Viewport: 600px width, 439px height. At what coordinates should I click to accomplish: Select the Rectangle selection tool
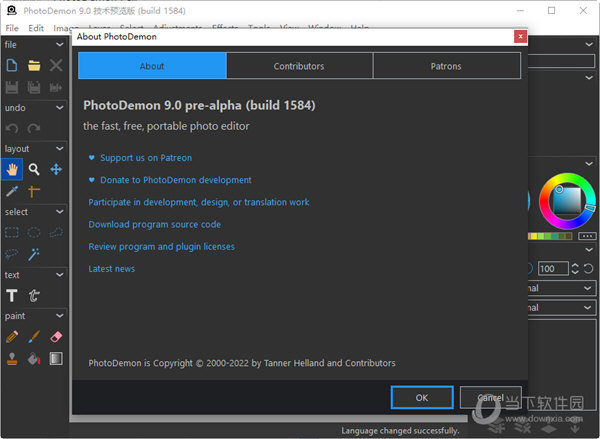(12, 232)
